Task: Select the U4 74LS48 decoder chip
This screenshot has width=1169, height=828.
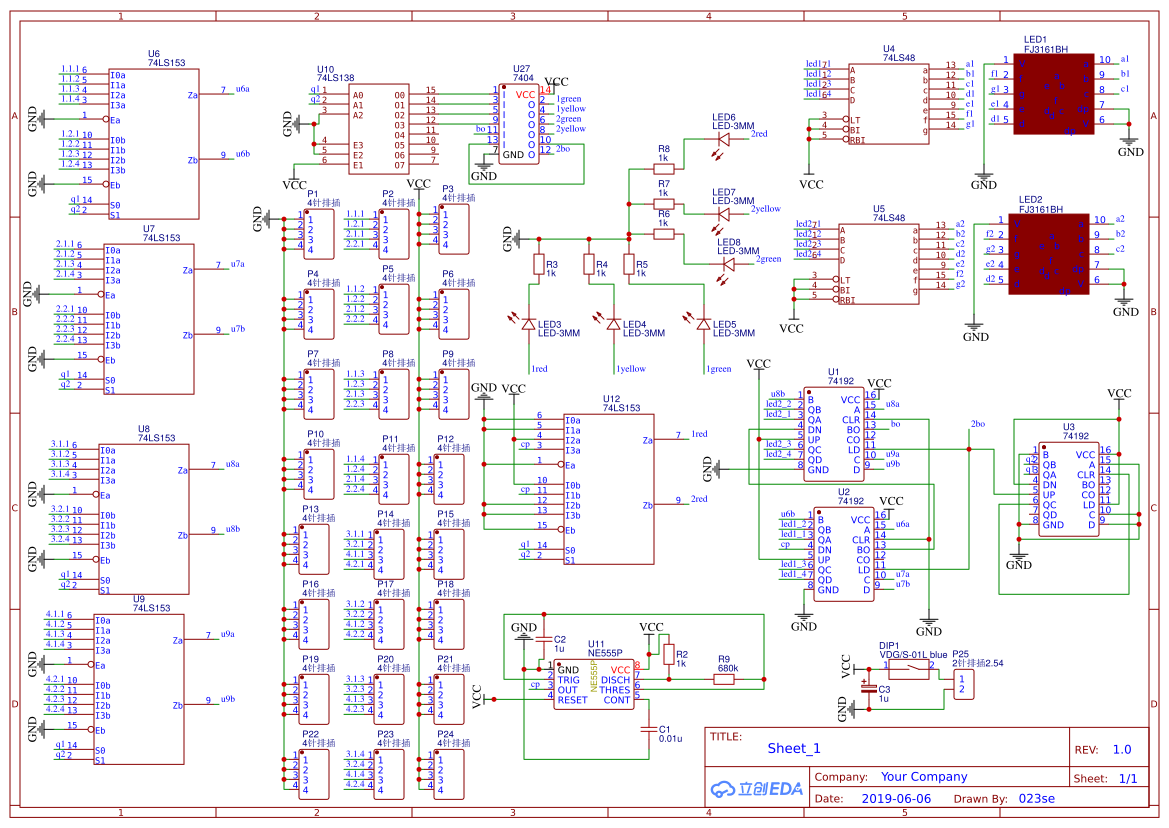Action: coord(889,104)
